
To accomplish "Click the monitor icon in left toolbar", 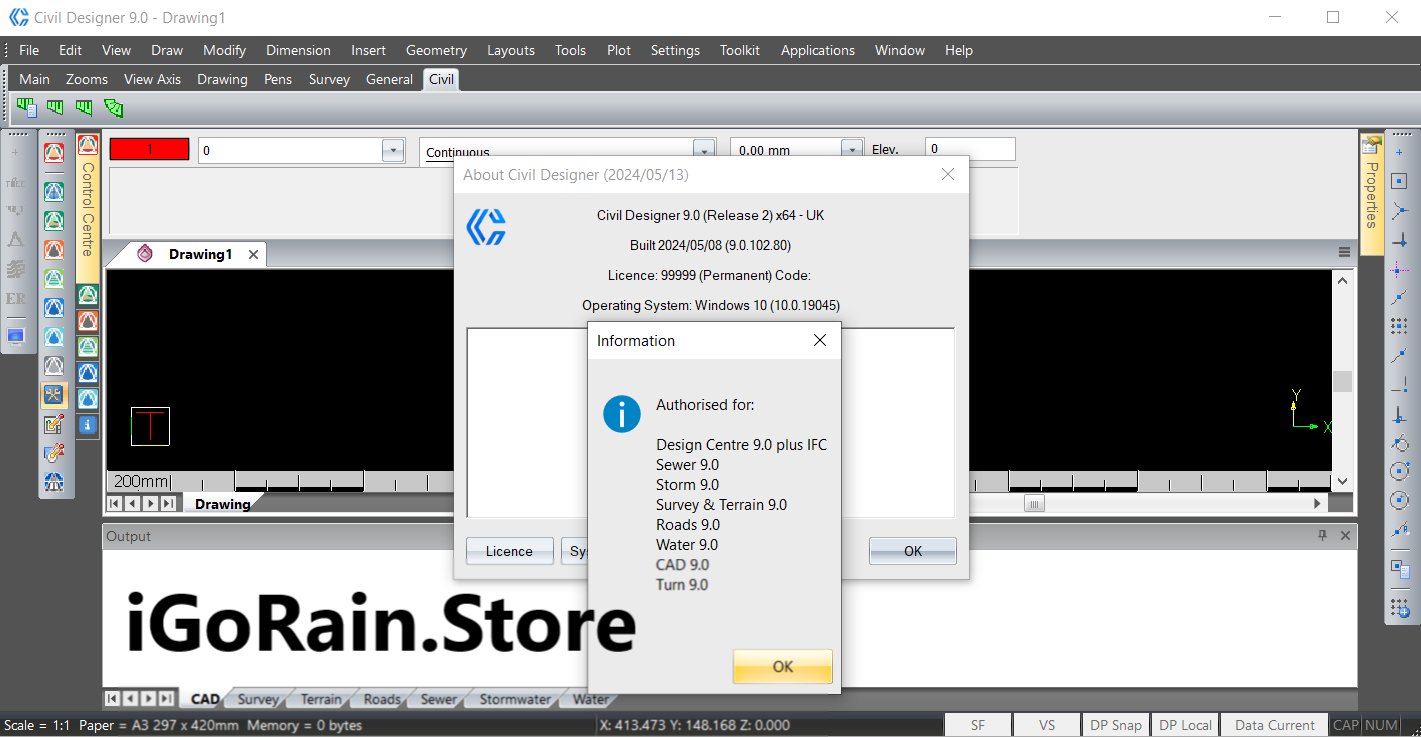I will pyautogui.click(x=16, y=336).
